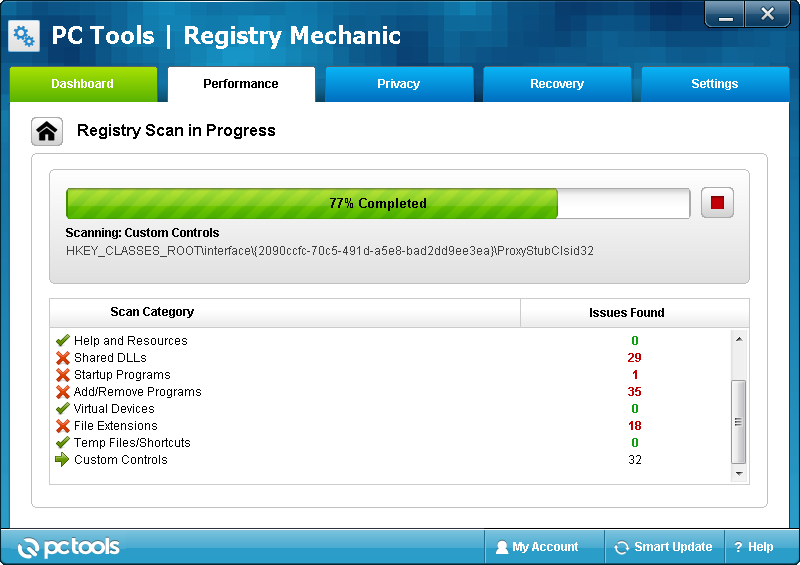Click the green check beside Temp Files/Shortcuts
The image size is (800, 565).
click(x=63, y=443)
